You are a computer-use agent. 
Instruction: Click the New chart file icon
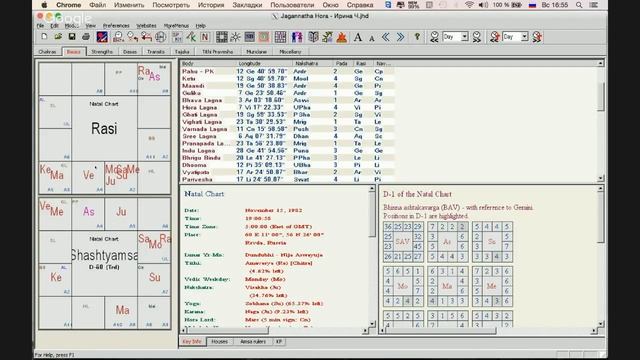tap(44, 37)
